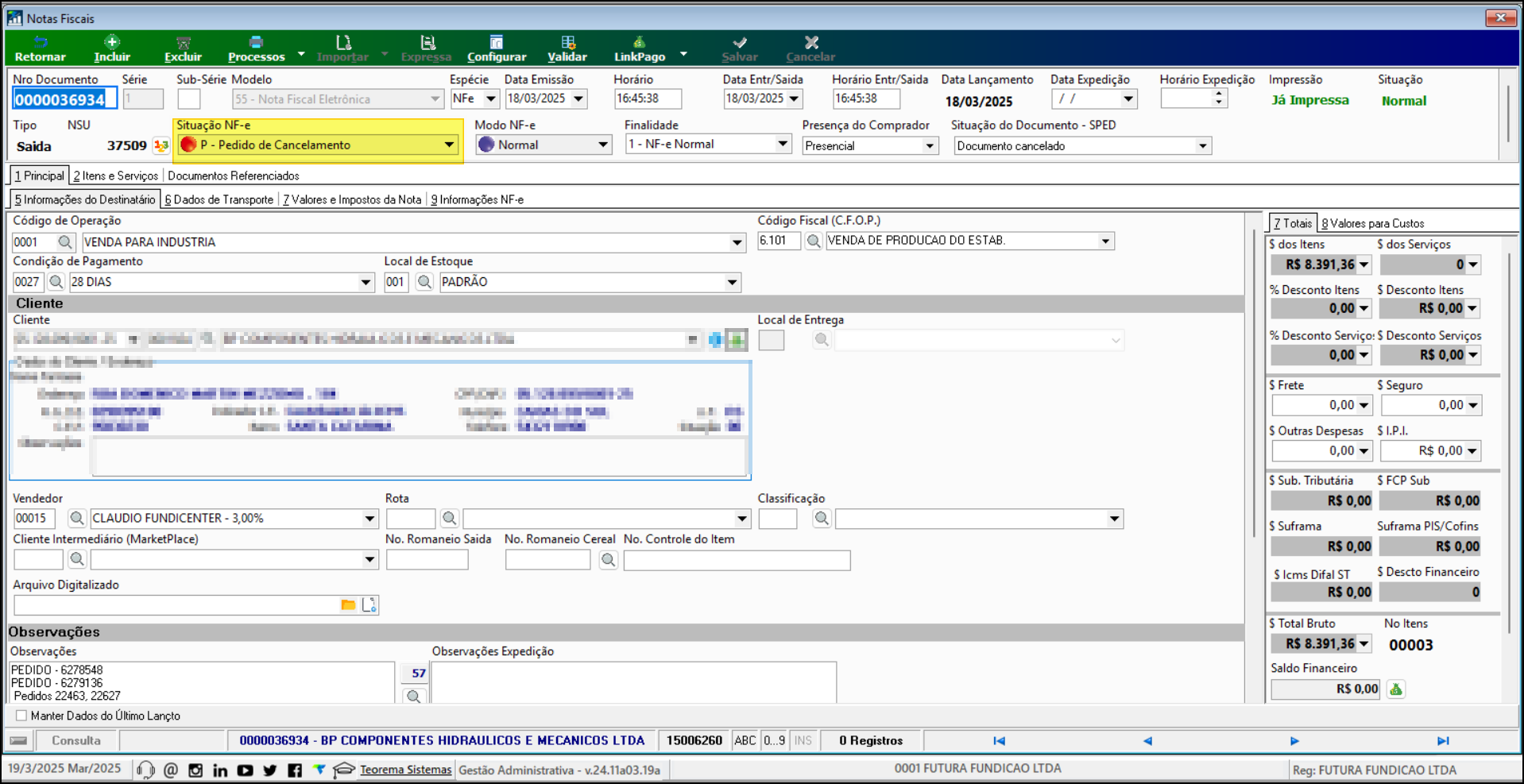Click the Vendedor search magnifier icon
The image size is (1524, 784).
coord(76,519)
